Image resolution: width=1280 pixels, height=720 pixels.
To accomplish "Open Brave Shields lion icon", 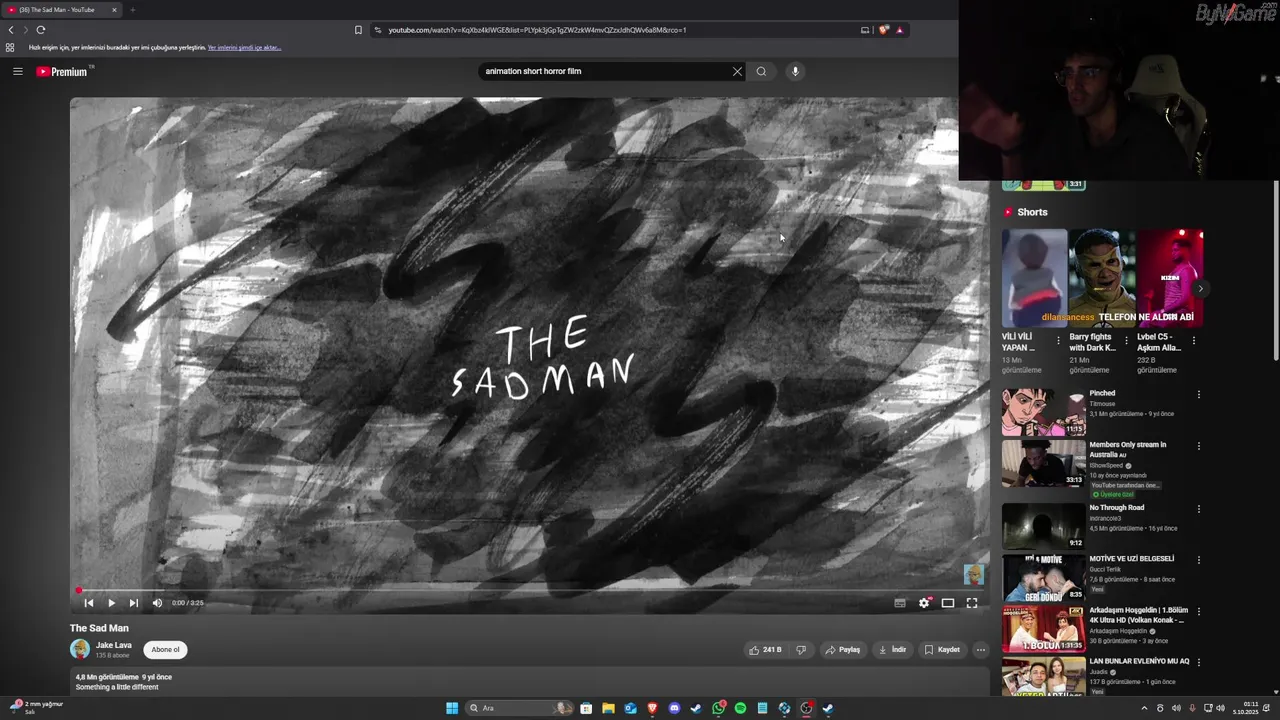I will (x=883, y=30).
